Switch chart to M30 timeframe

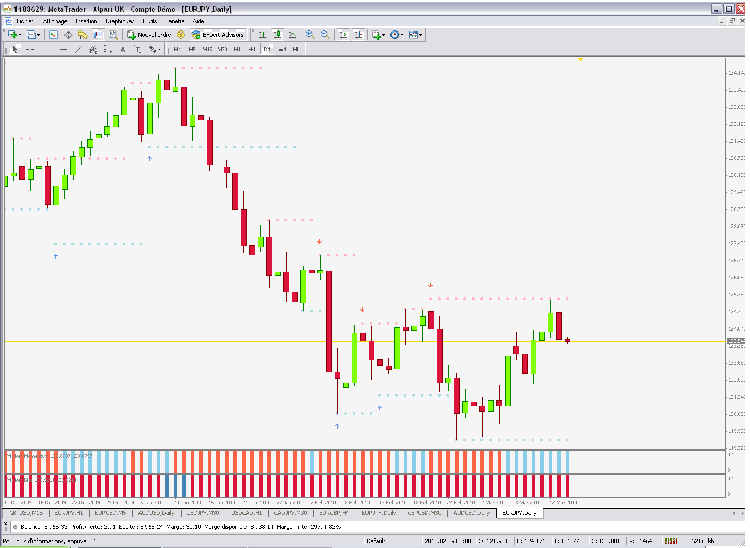click(222, 49)
